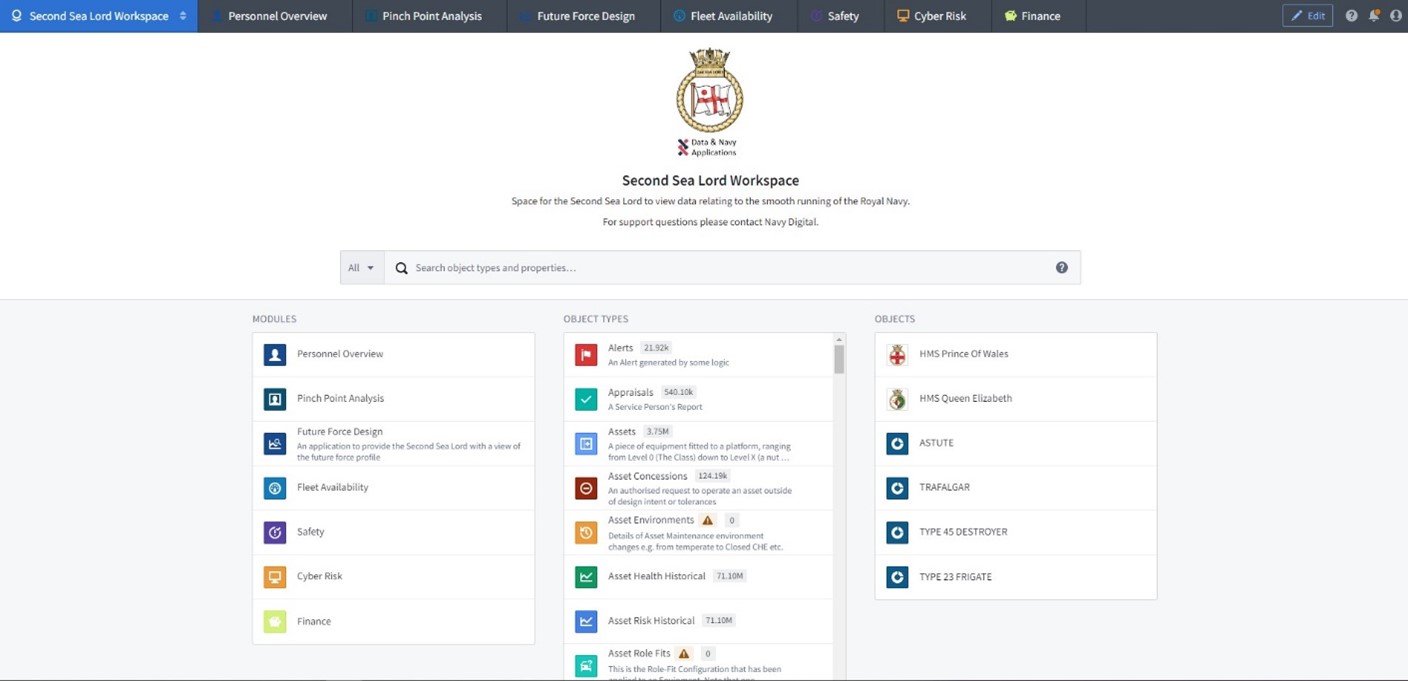This screenshot has height=681, width=1408.
Task: Click the notifications bell icon
Action: click(x=1374, y=16)
